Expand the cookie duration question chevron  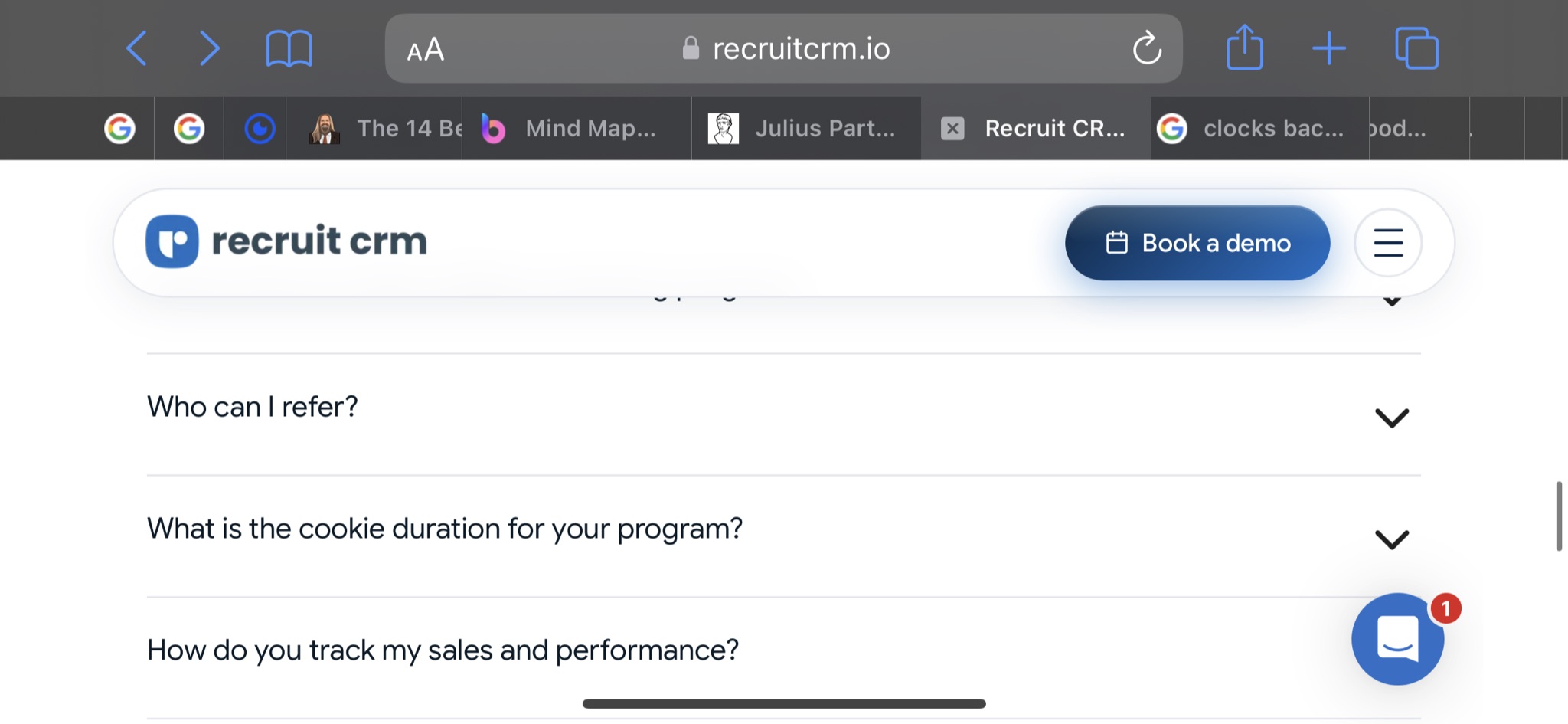click(1392, 539)
